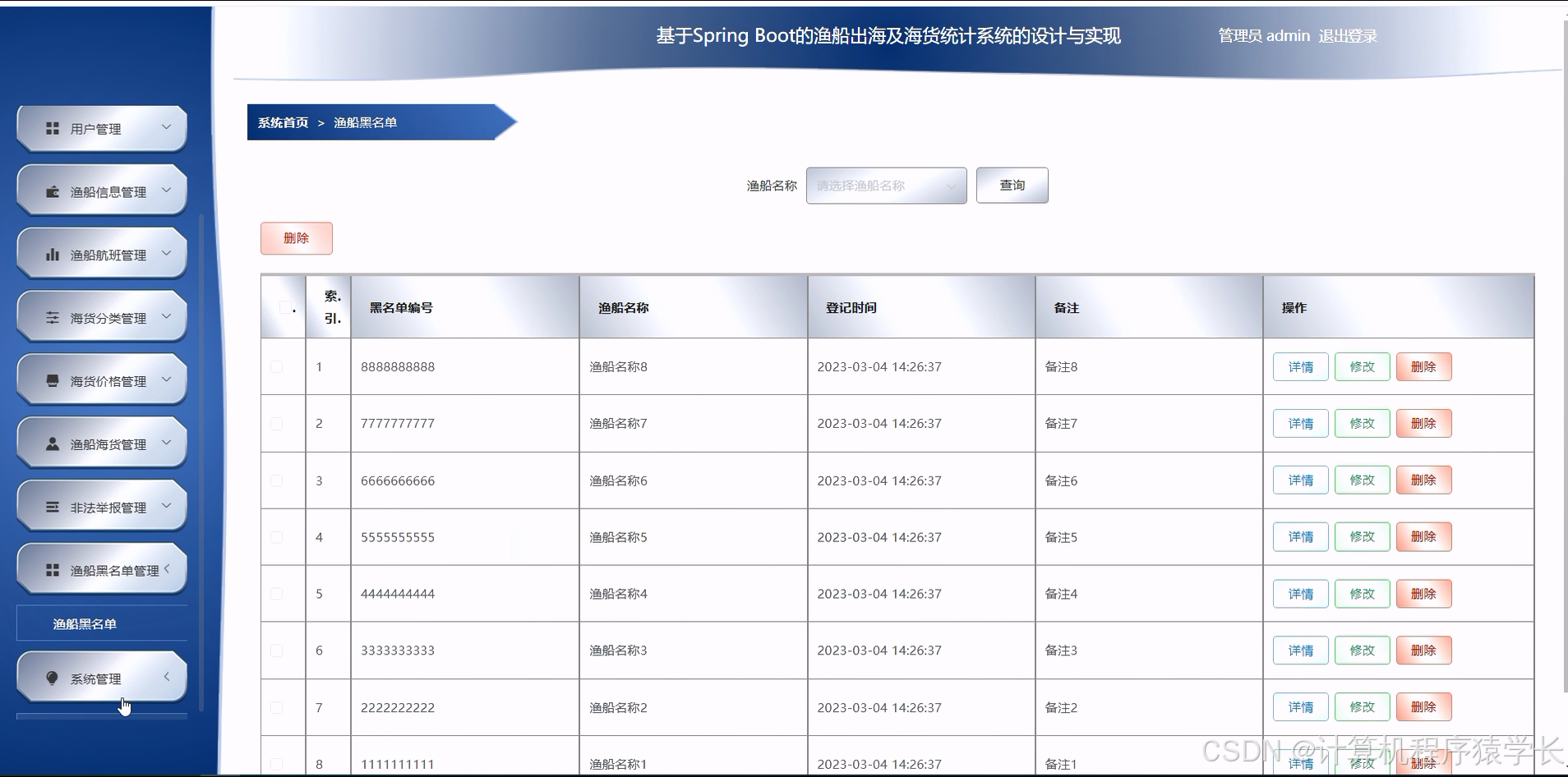Image resolution: width=1568 pixels, height=777 pixels.
Task: Open 详情 for 渔船名称8 row
Action: click(x=1300, y=367)
